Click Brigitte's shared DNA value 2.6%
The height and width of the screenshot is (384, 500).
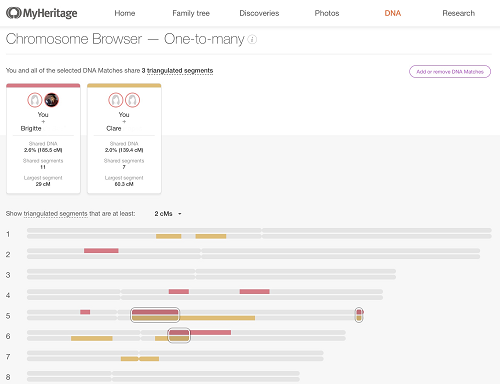pyautogui.click(x=43, y=150)
